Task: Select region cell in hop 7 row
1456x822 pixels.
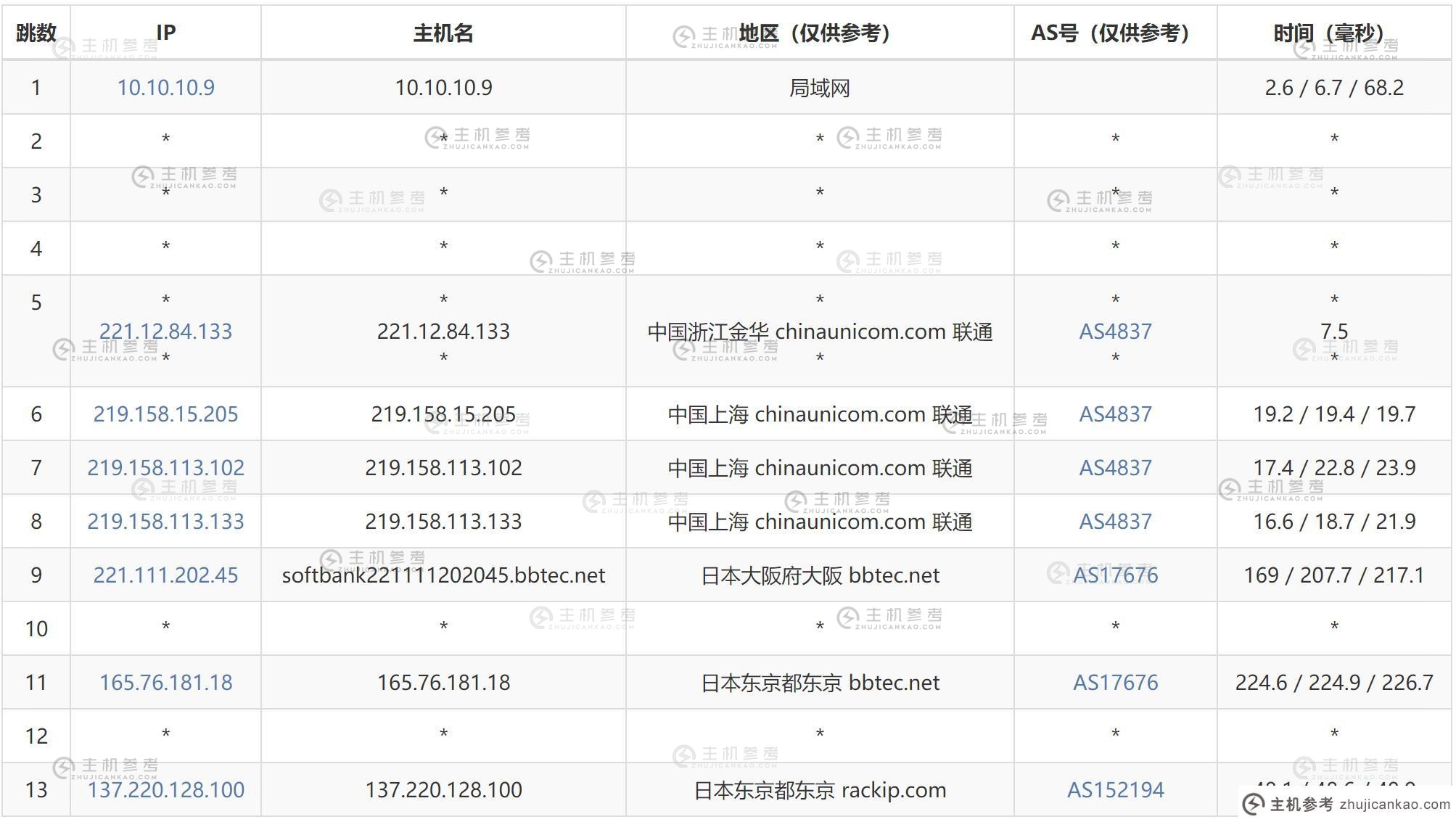Action: coord(820,468)
